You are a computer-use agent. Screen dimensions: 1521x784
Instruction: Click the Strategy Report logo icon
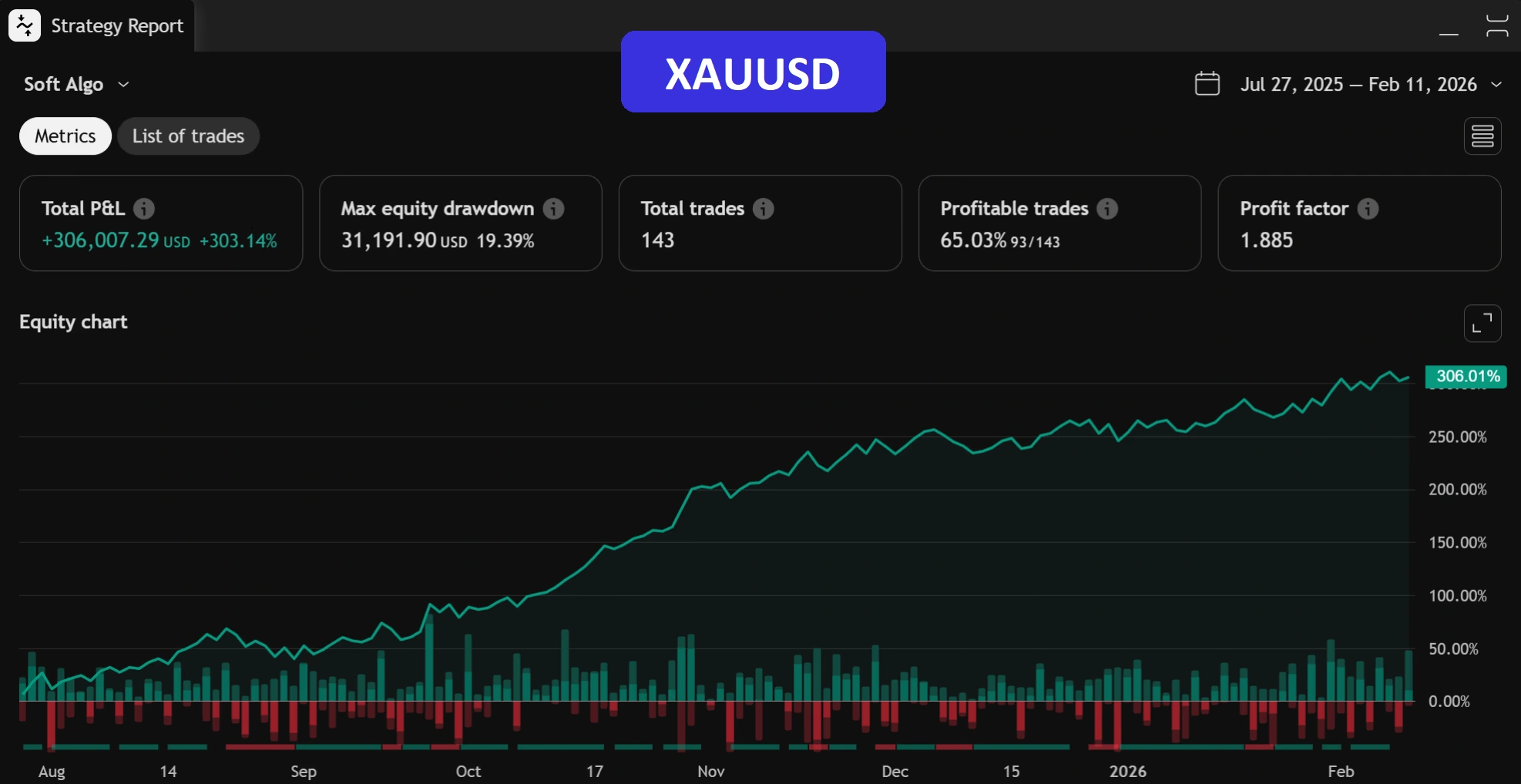pyautogui.click(x=25, y=25)
